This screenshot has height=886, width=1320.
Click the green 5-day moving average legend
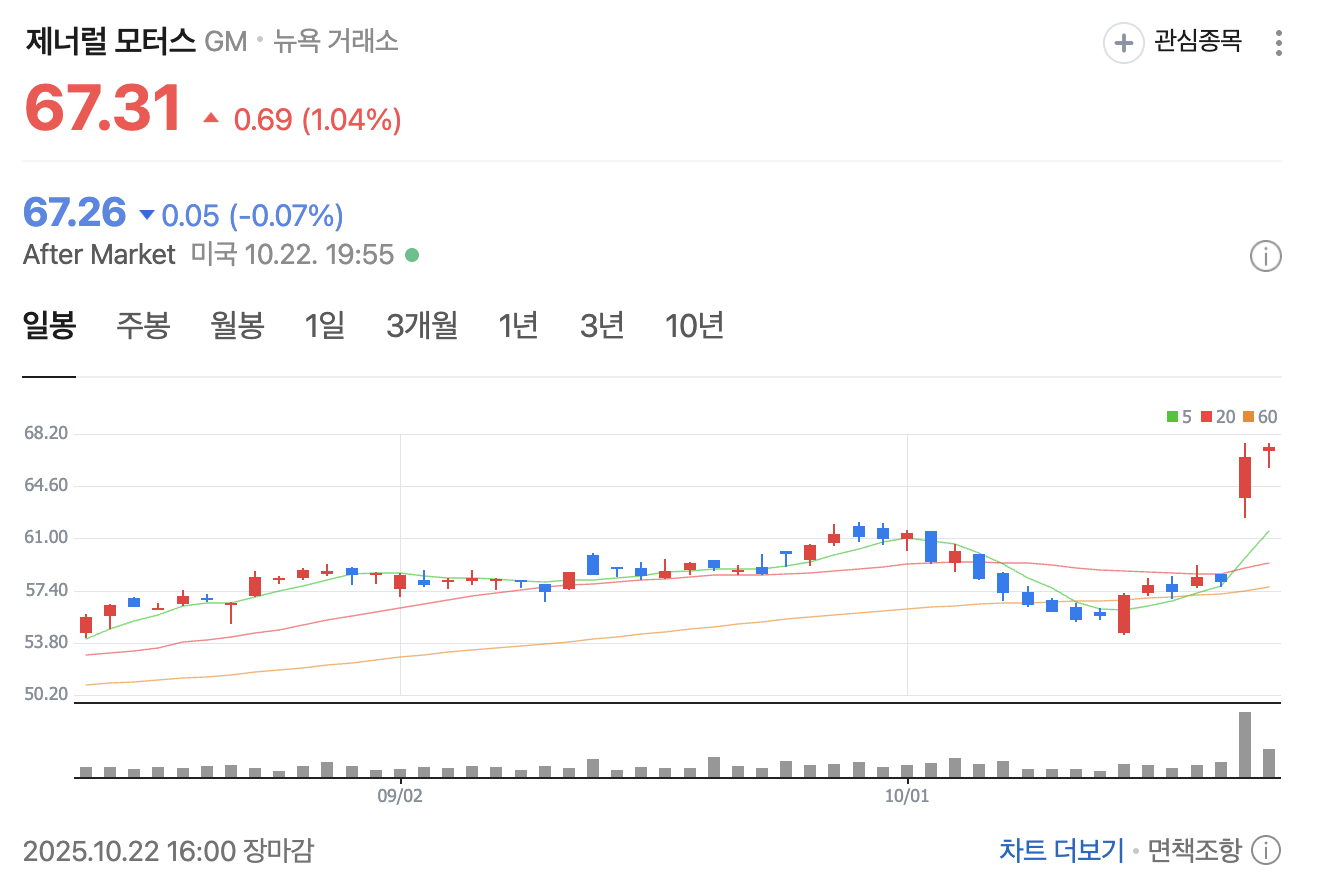tap(1180, 417)
